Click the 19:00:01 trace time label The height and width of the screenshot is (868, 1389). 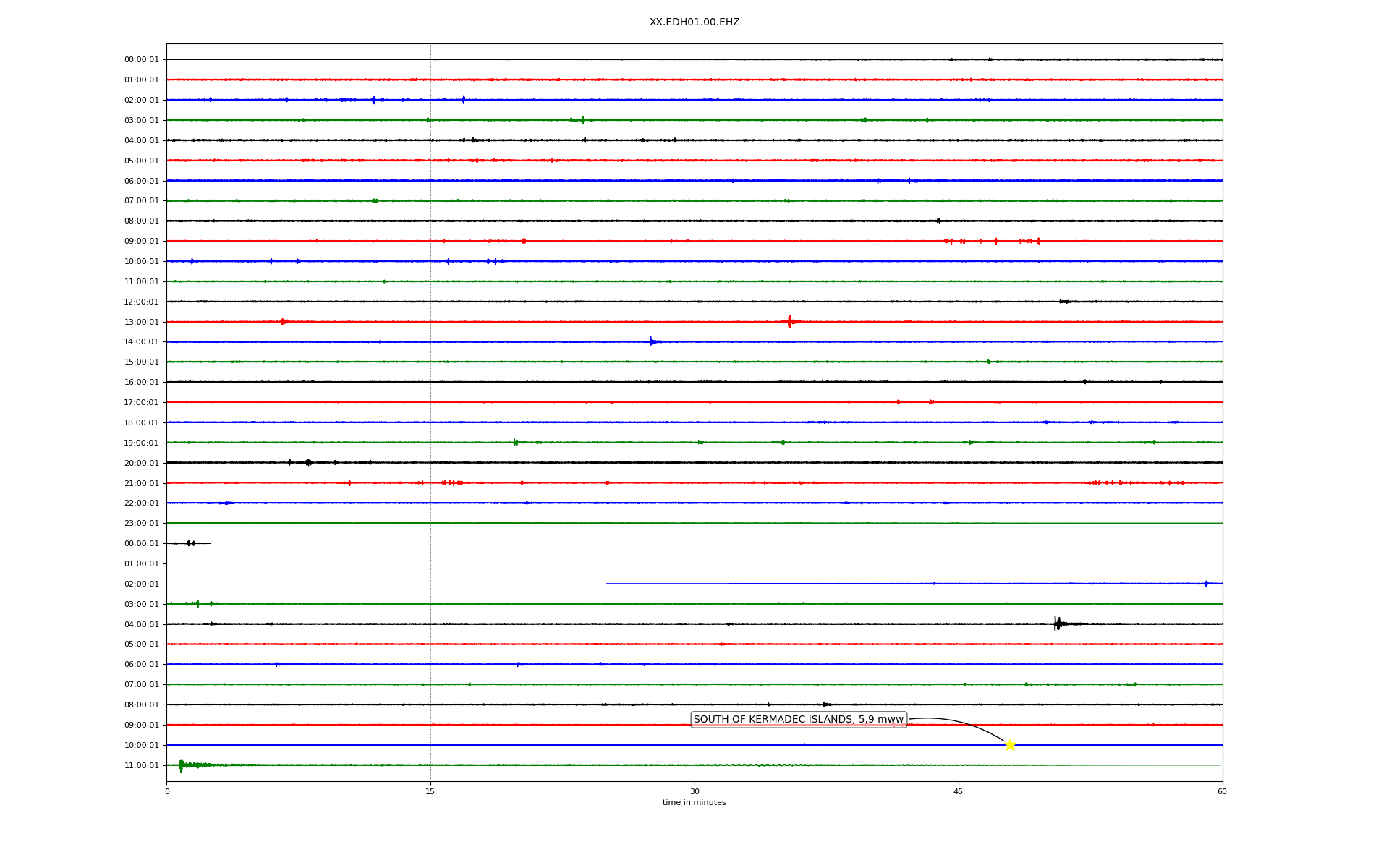tap(141, 443)
